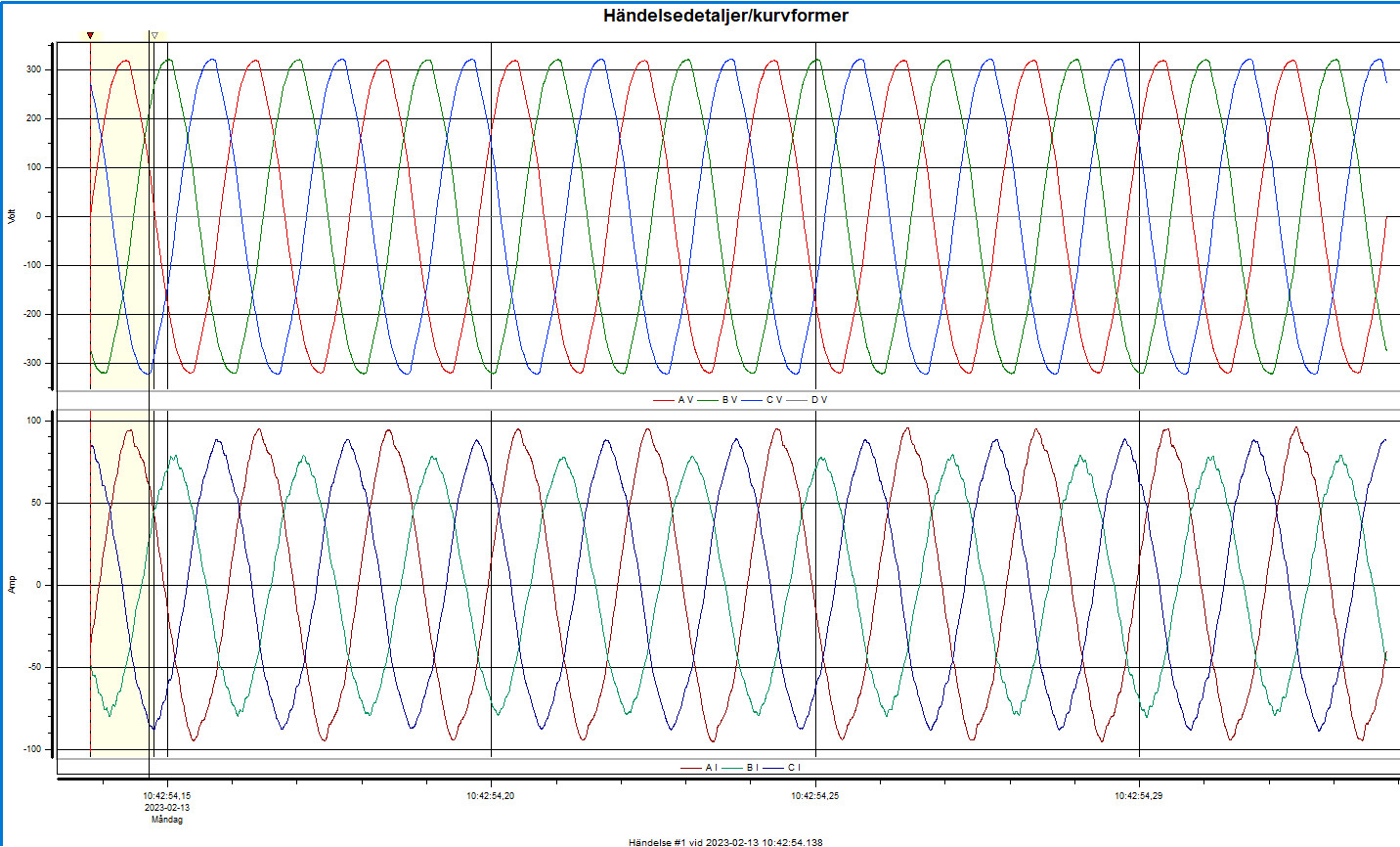Click the 300 tick on Volt axis

tap(34, 69)
